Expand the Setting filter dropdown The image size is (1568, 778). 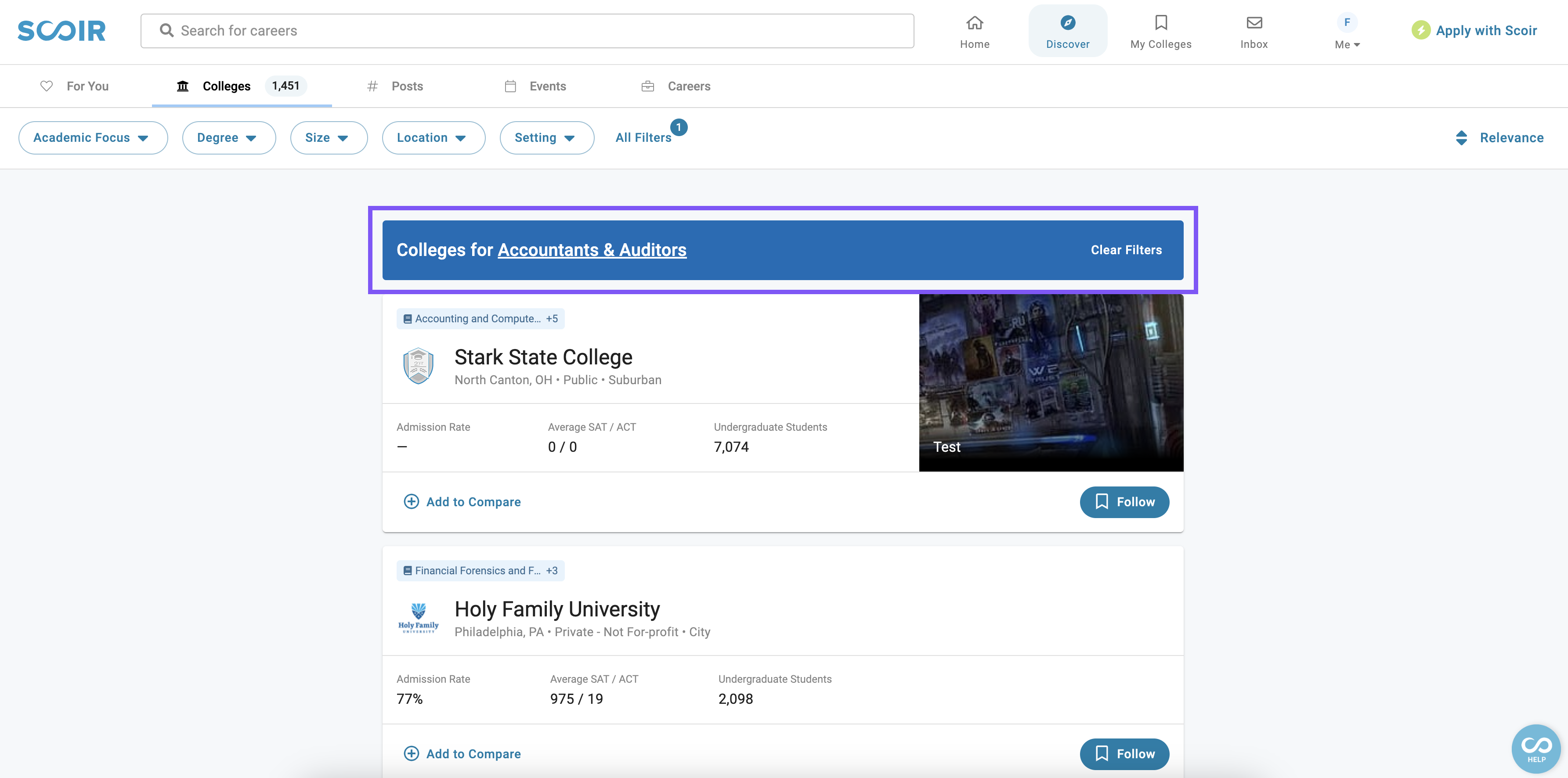(x=547, y=137)
